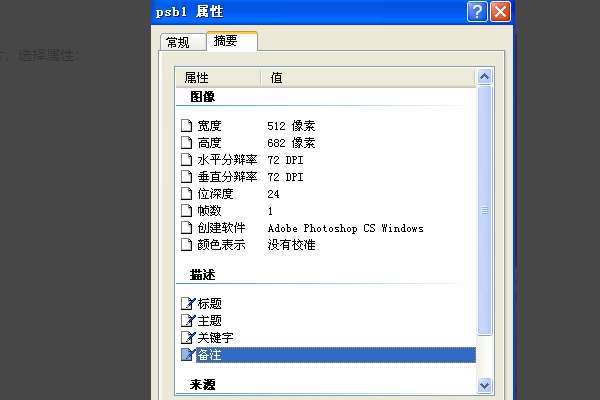Select the 颜色表示 property label

click(221, 245)
